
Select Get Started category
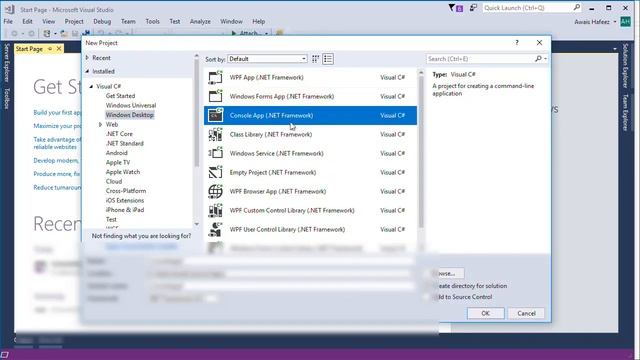click(120, 96)
